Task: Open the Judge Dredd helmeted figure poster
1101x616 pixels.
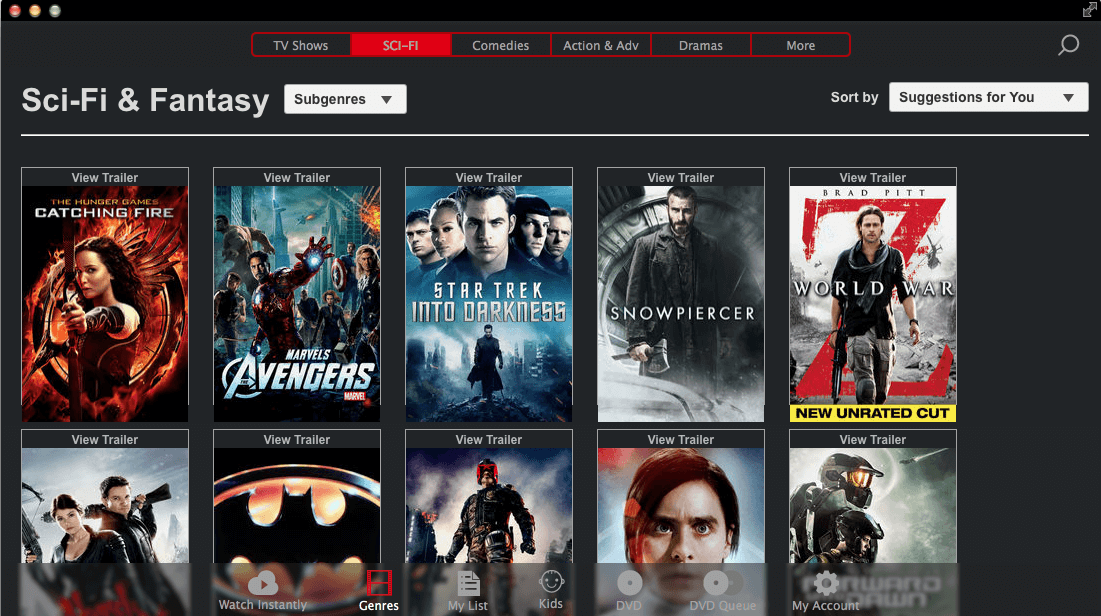Action: click(489, 505)
